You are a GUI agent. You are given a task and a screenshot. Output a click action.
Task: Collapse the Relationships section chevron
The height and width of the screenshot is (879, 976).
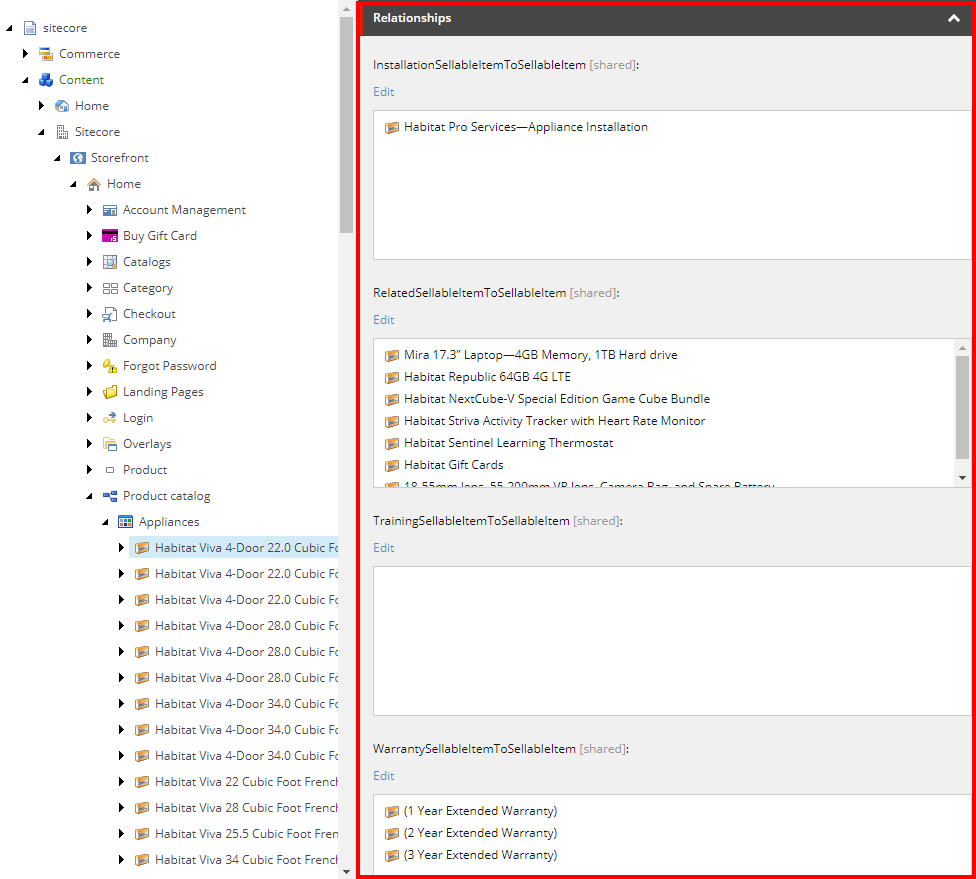[954, 18]
